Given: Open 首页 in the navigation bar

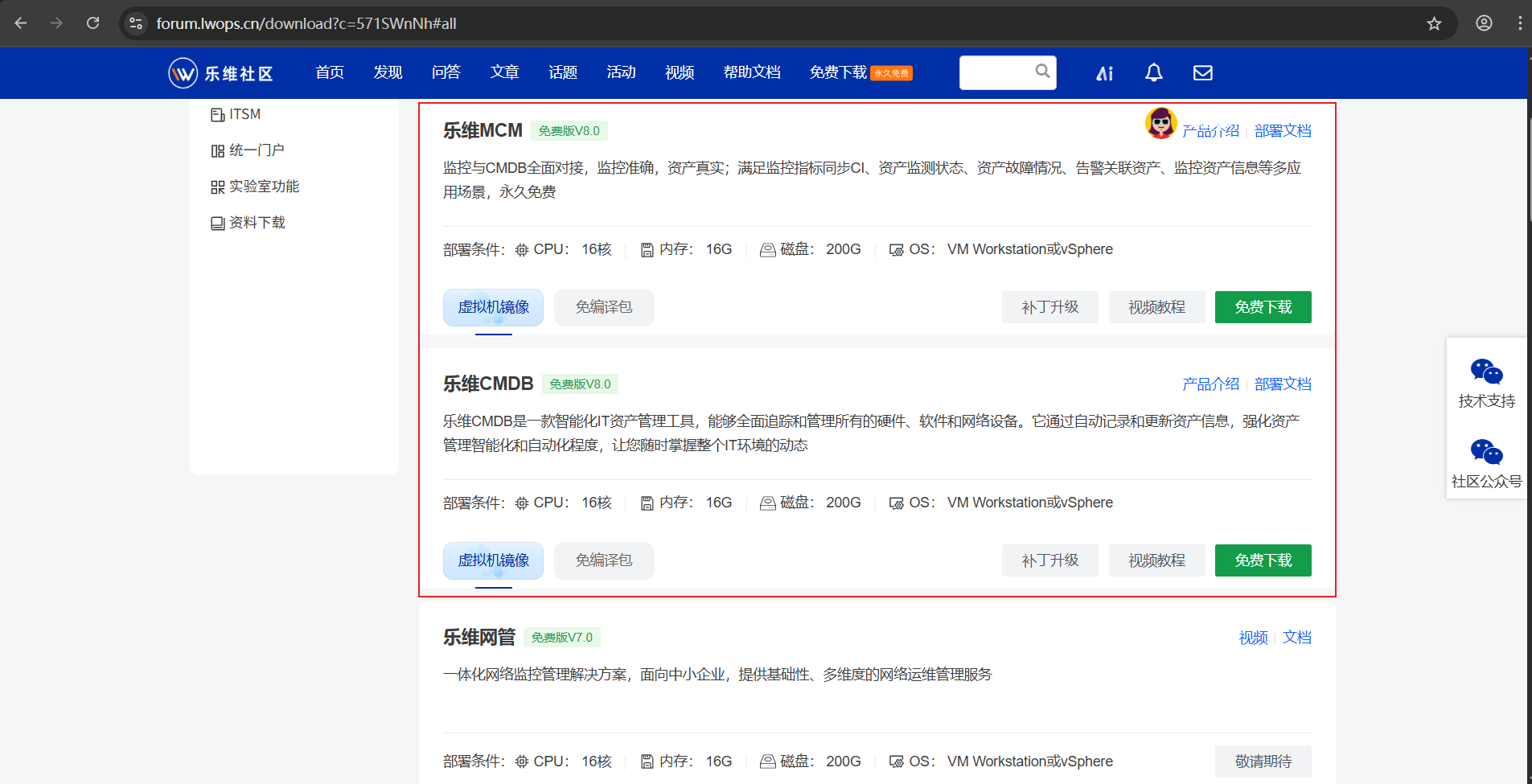Looking at the screenshot, I should [x=330, y=72].
